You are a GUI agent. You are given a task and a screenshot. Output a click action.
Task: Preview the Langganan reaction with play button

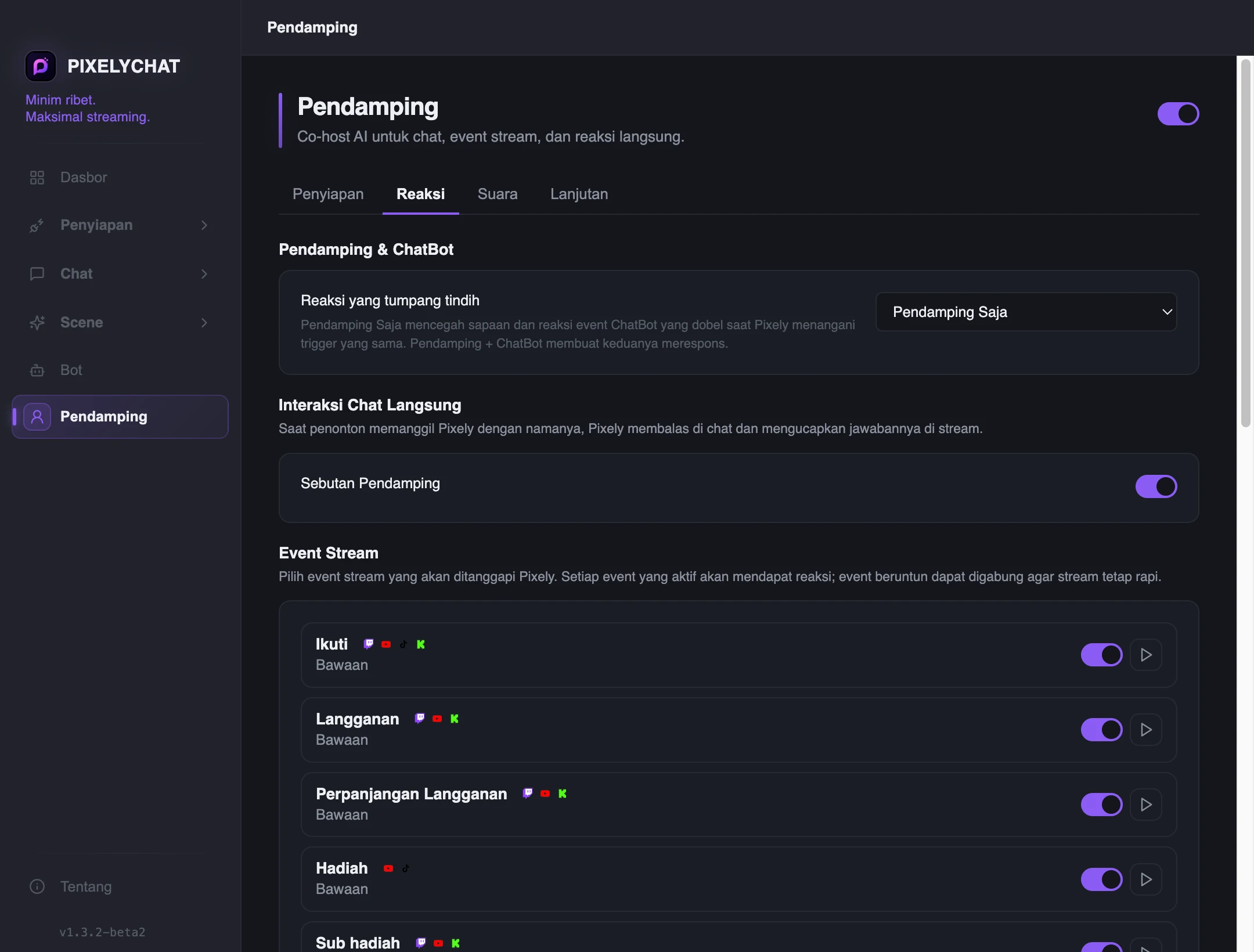pos(1146,730)
